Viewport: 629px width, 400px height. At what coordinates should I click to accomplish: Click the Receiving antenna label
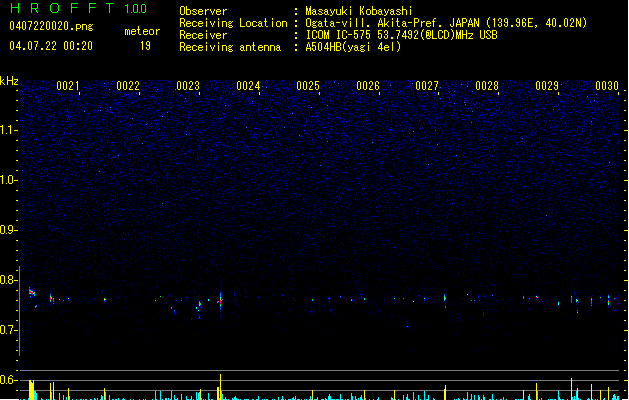tap(230, 47)
